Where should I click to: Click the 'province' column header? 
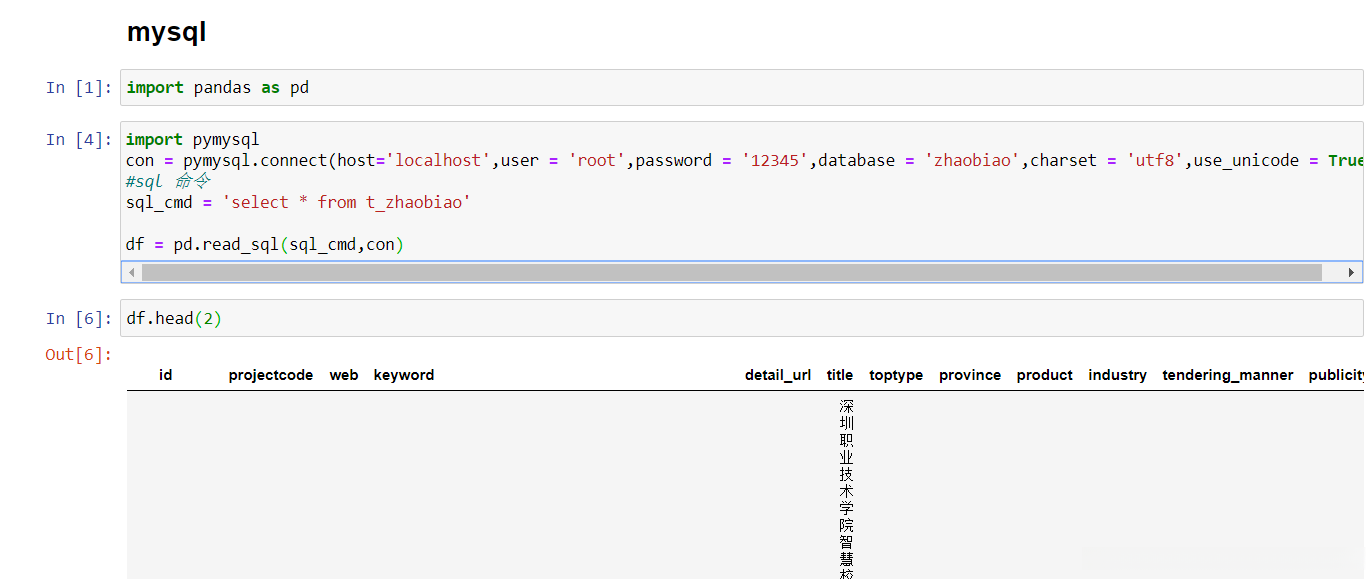[970, 375]
